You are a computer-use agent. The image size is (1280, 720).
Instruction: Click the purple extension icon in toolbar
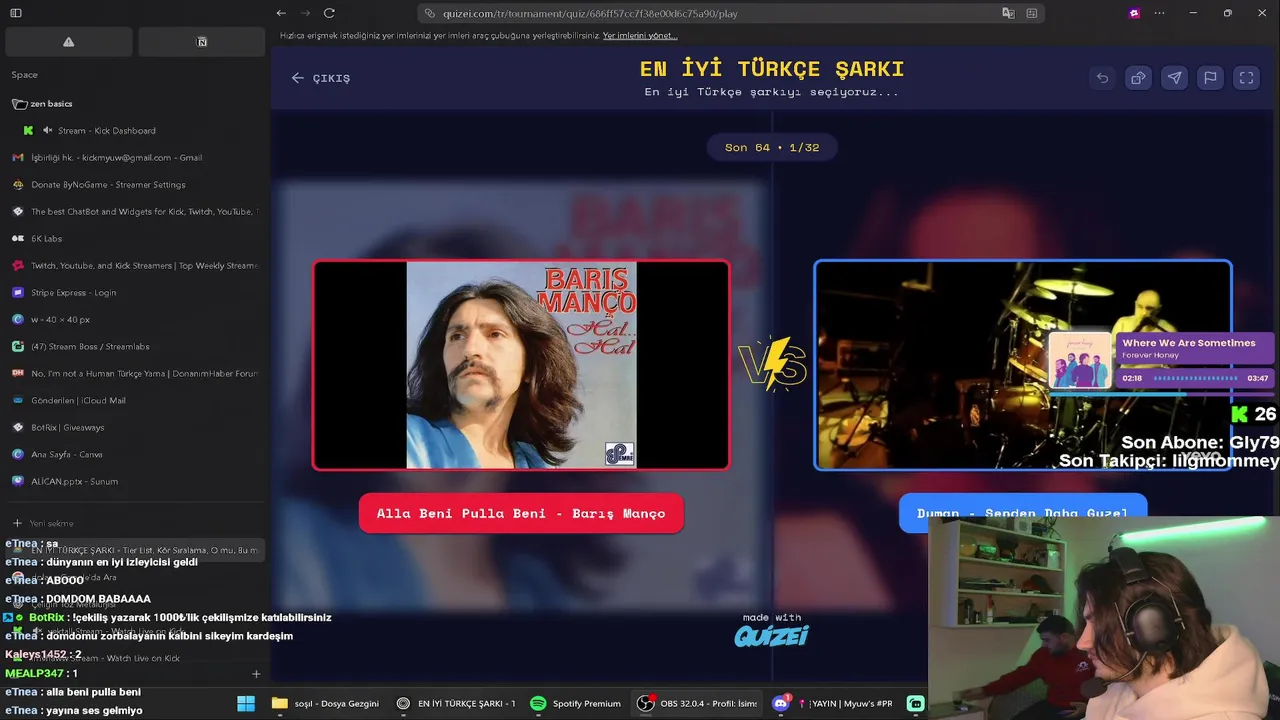(x=1133, y=13)
